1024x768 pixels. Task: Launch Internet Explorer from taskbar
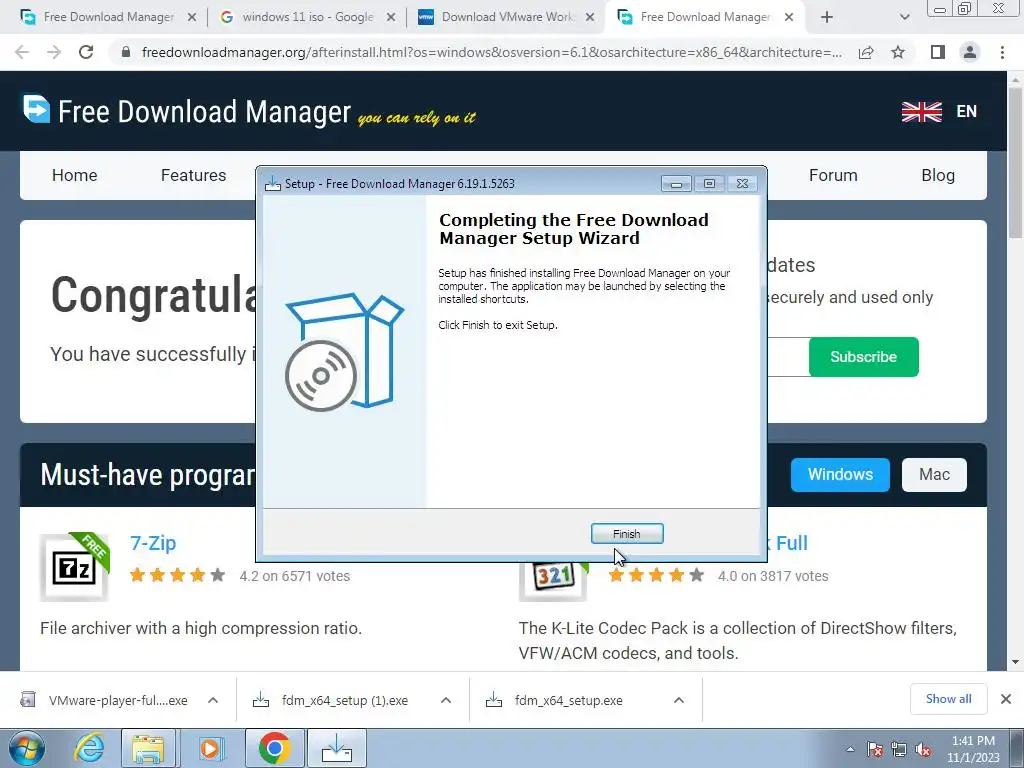click(89, 748)
